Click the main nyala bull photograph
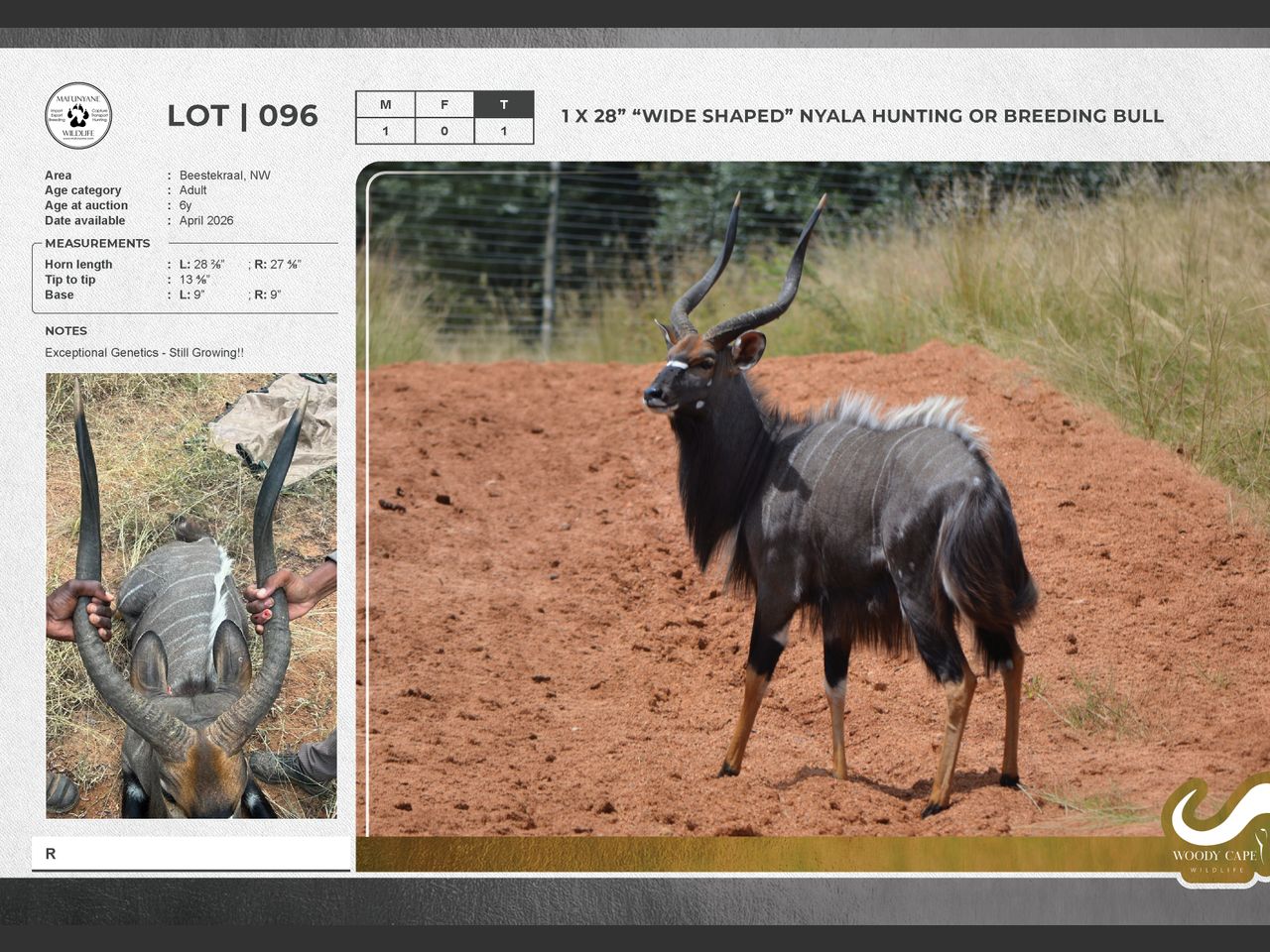The image size is (1270, 952). tap(814, 496)
